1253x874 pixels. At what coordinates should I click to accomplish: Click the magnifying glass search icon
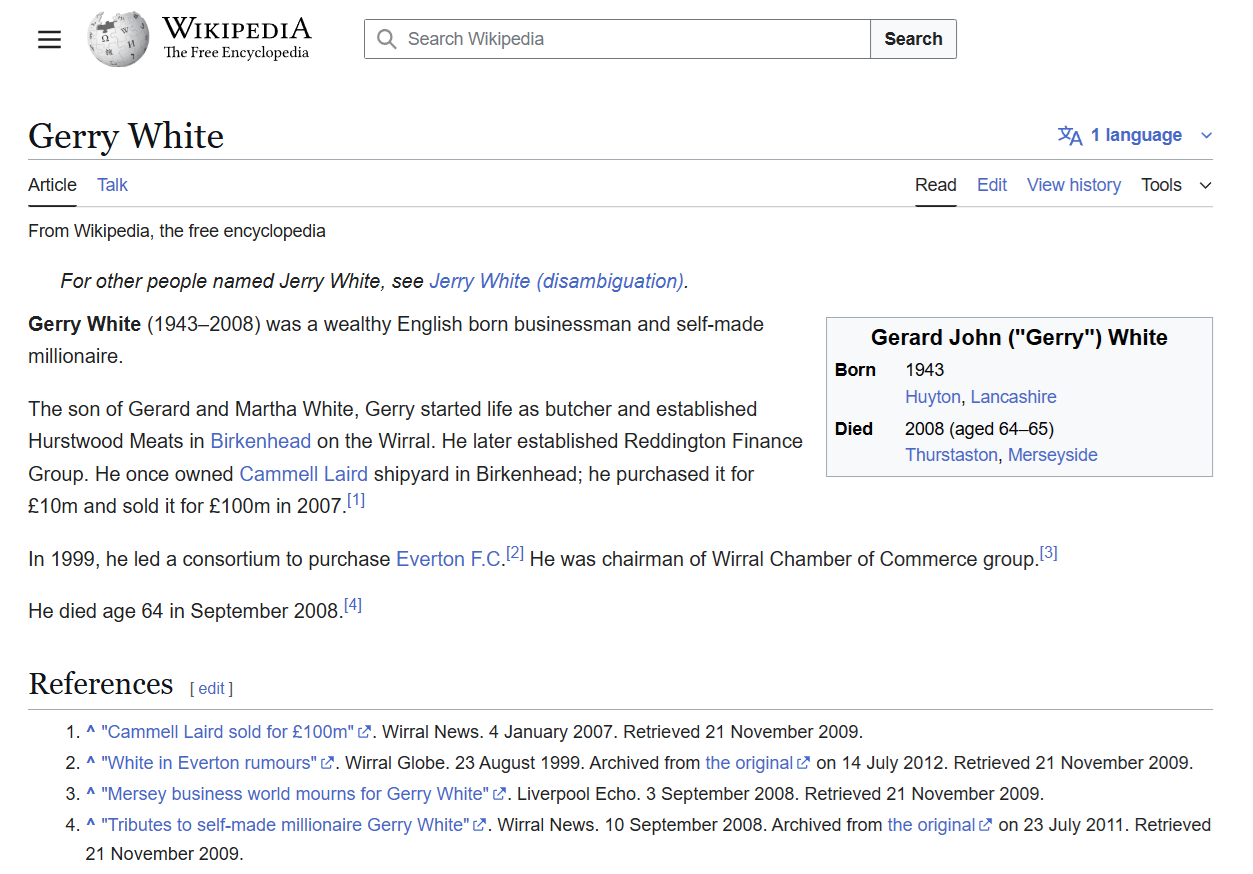point(387,39)
